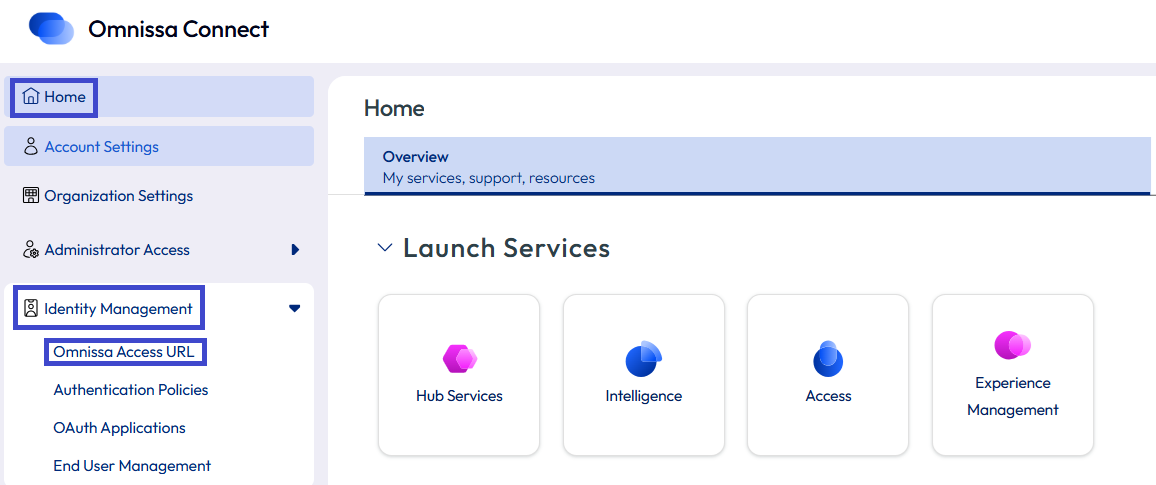
Task: Open Omnissa Access URL submenu item
Action: coord(124,352)
